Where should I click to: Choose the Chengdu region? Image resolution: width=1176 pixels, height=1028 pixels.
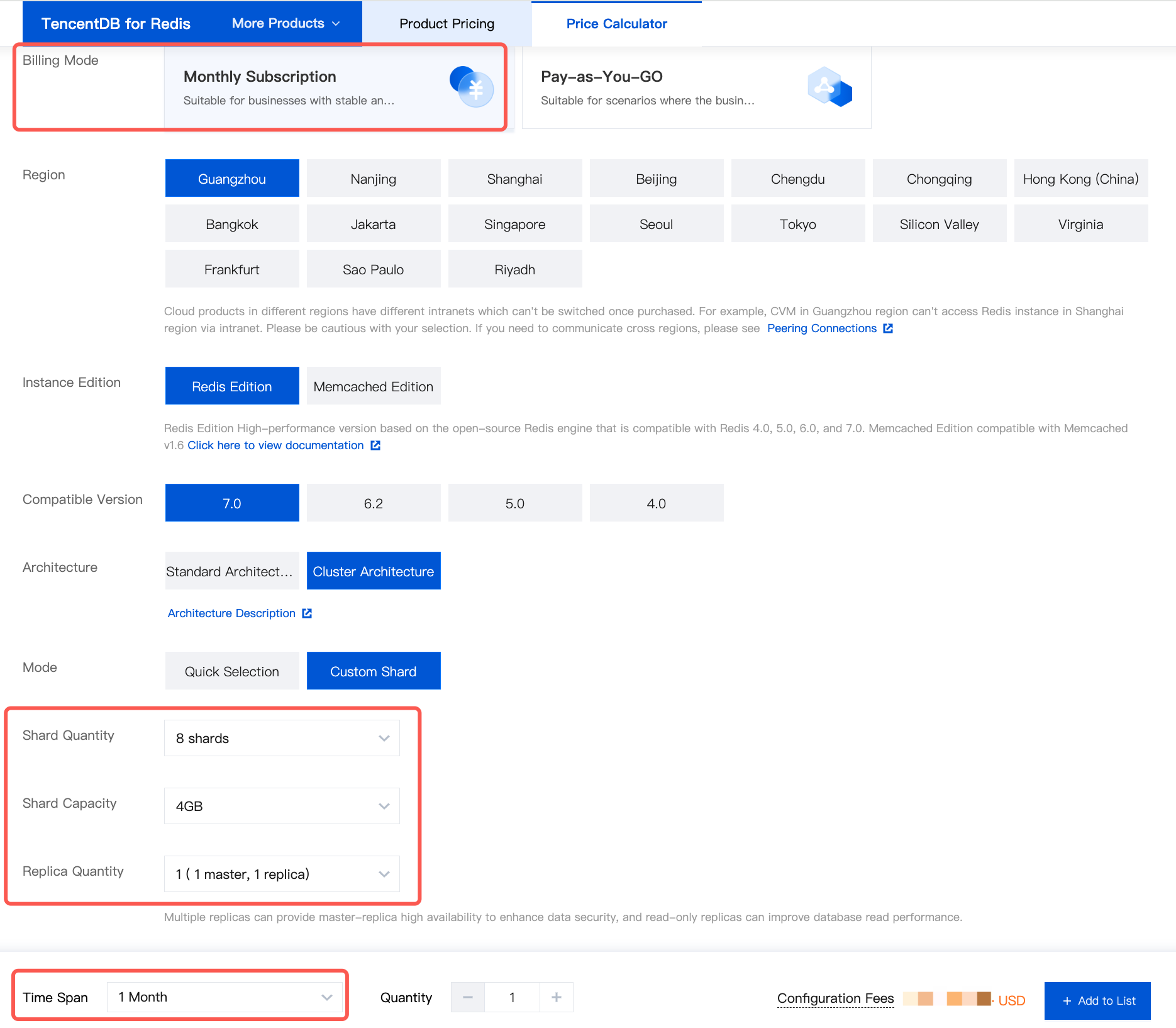tap(798, 179)
